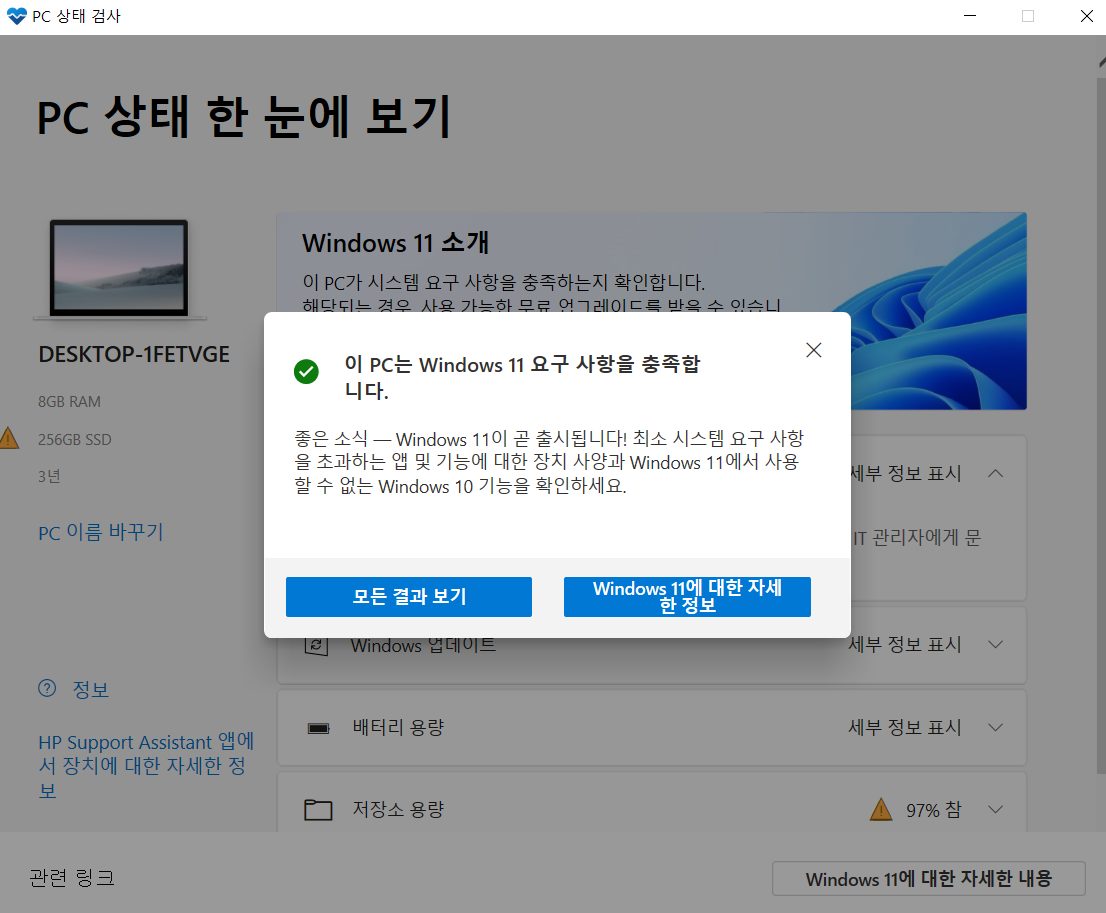This screenshot has width=1106, height=913.
Task: Click the 8GB RAM text
Action: click(69, 401)
